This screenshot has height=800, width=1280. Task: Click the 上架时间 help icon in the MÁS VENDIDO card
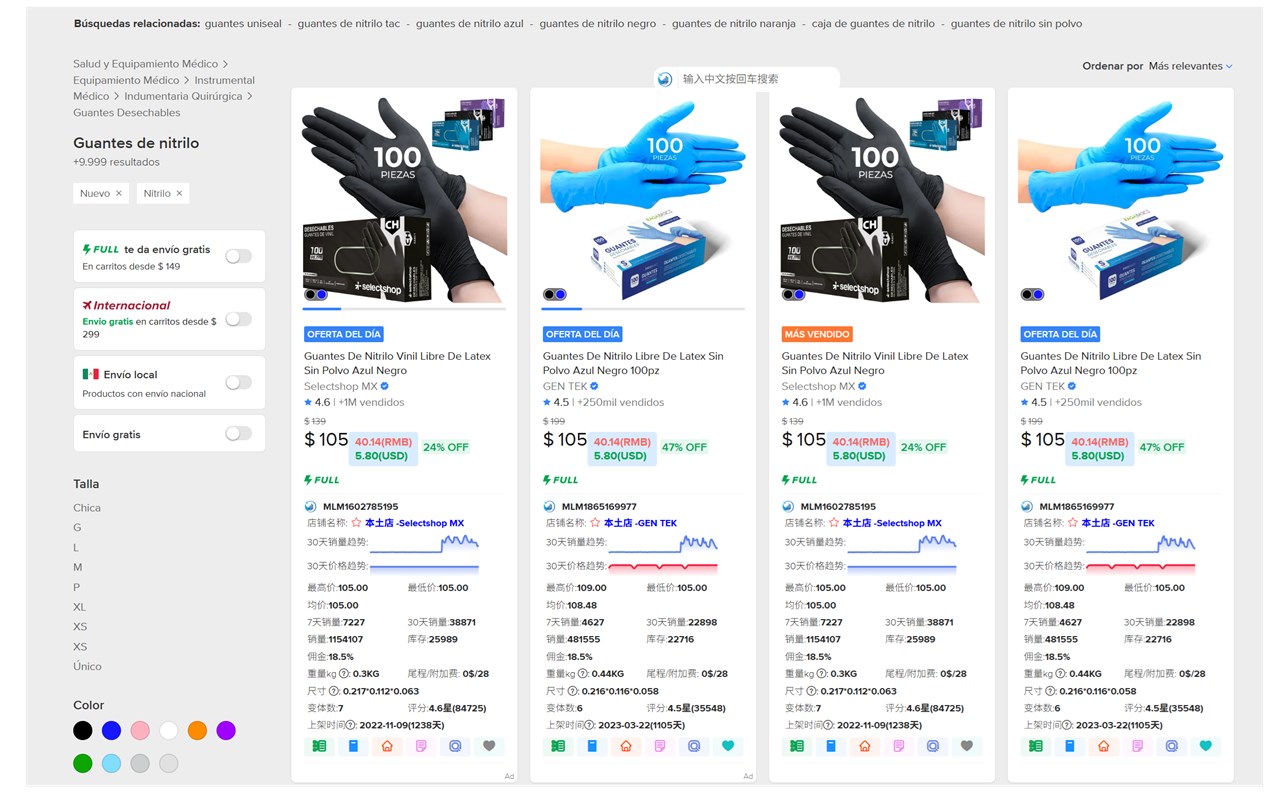click(x=830, y=725)
